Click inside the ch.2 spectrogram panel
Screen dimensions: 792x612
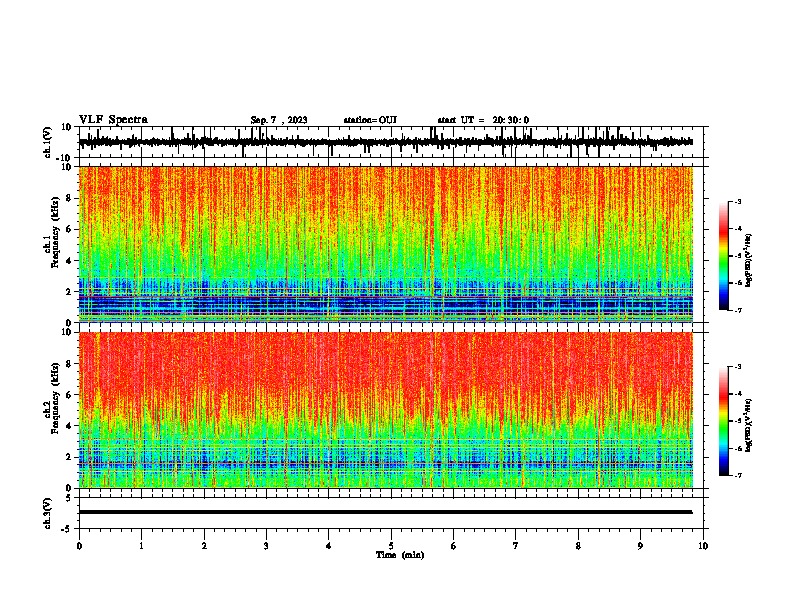385,410
